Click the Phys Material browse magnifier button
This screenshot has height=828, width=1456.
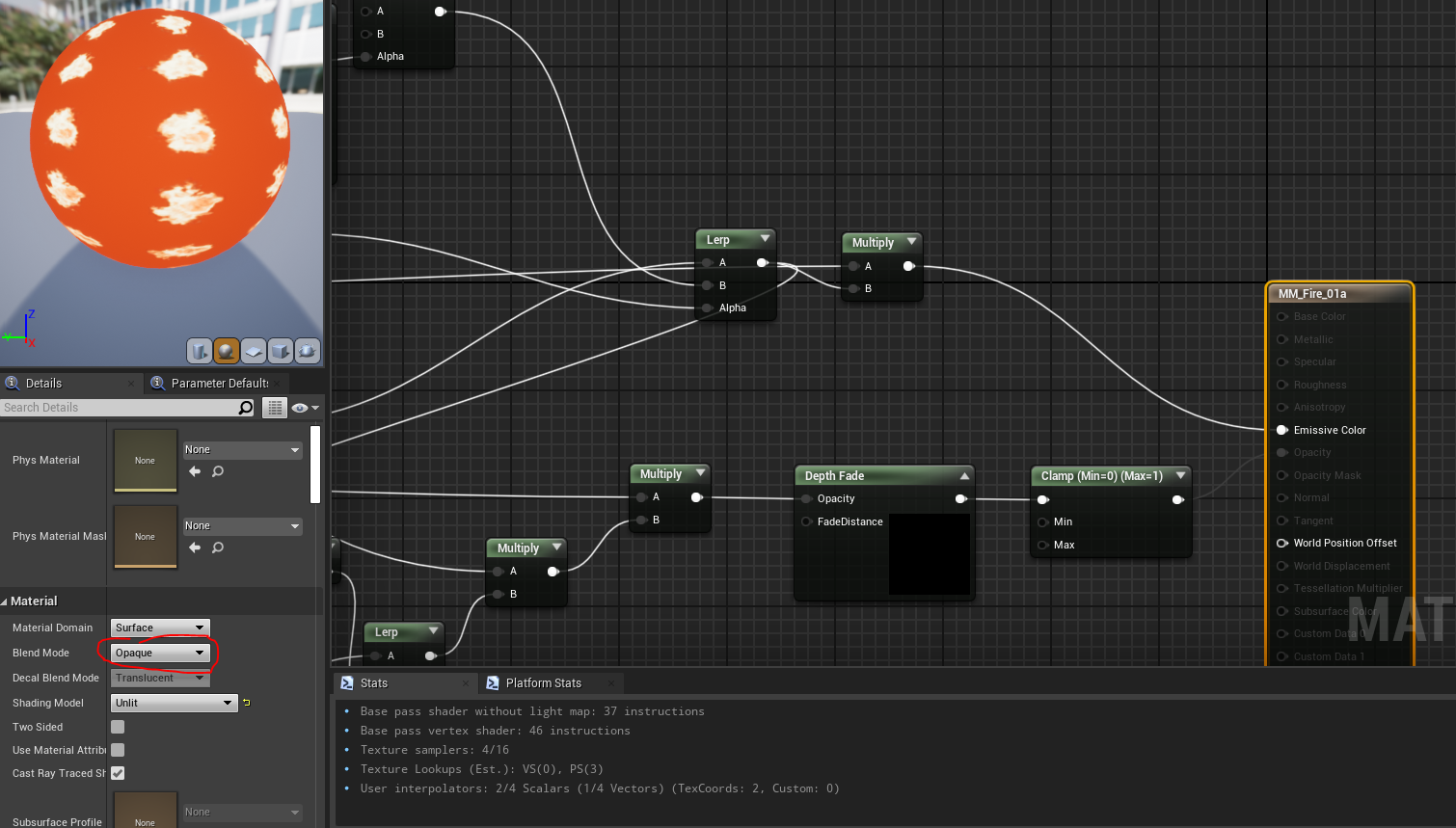pos(217,471)
